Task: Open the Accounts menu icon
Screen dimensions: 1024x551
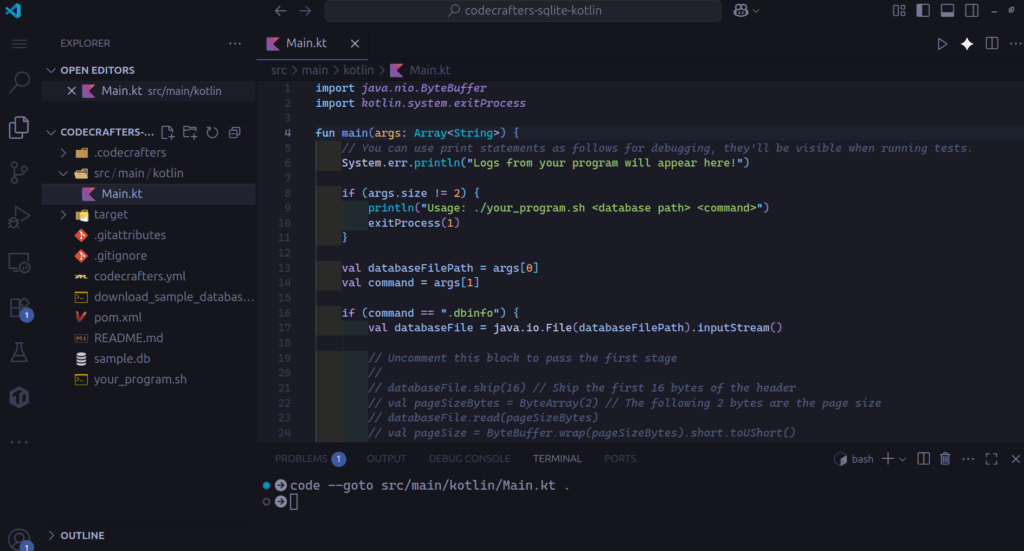Action: tap(20, 539)
